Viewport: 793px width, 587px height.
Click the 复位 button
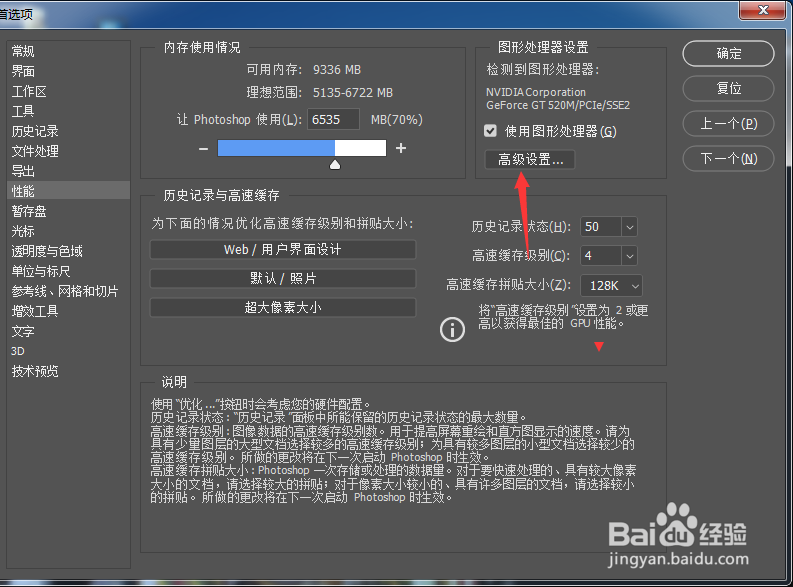click(728, 88)
